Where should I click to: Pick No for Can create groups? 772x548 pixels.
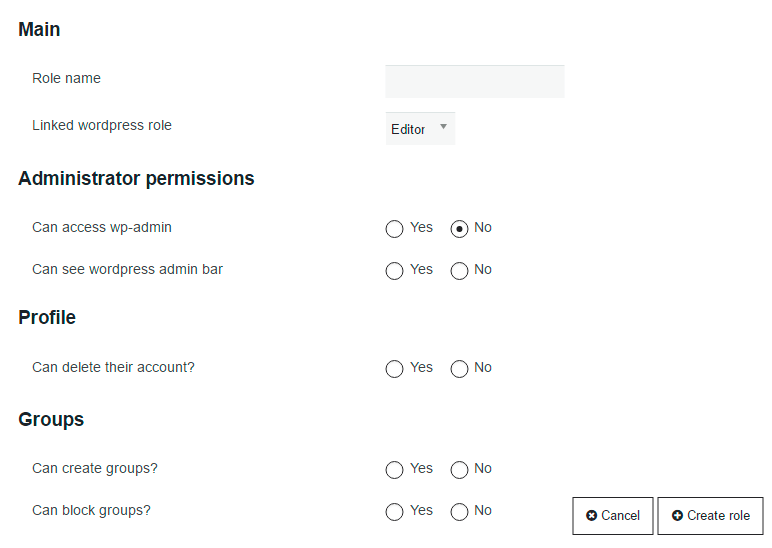(459, 470)
